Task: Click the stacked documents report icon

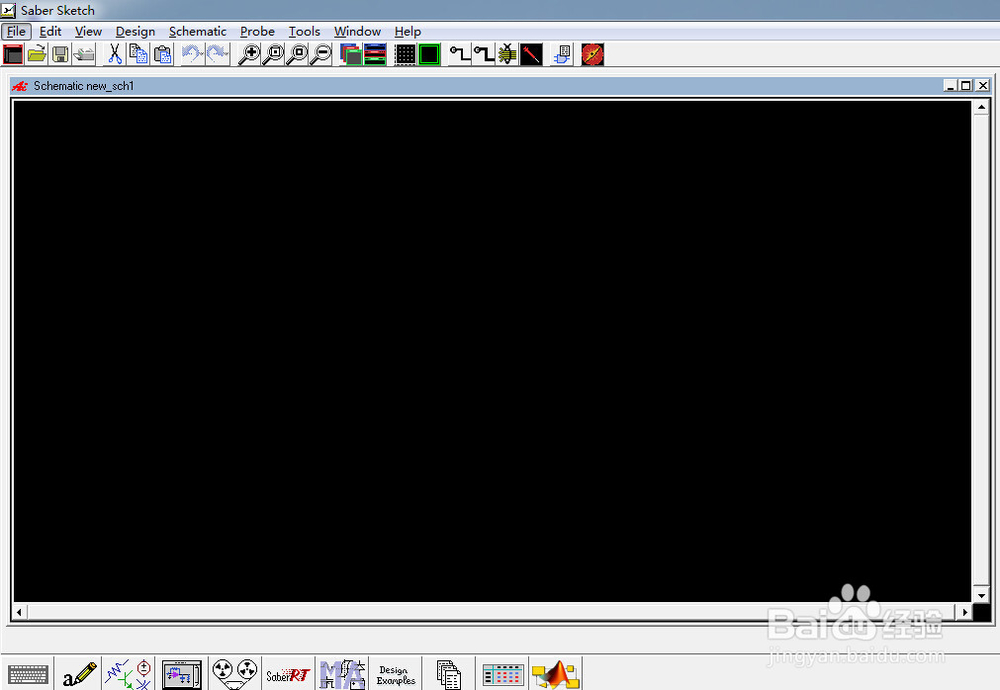Action: click(x=448, y=674)
